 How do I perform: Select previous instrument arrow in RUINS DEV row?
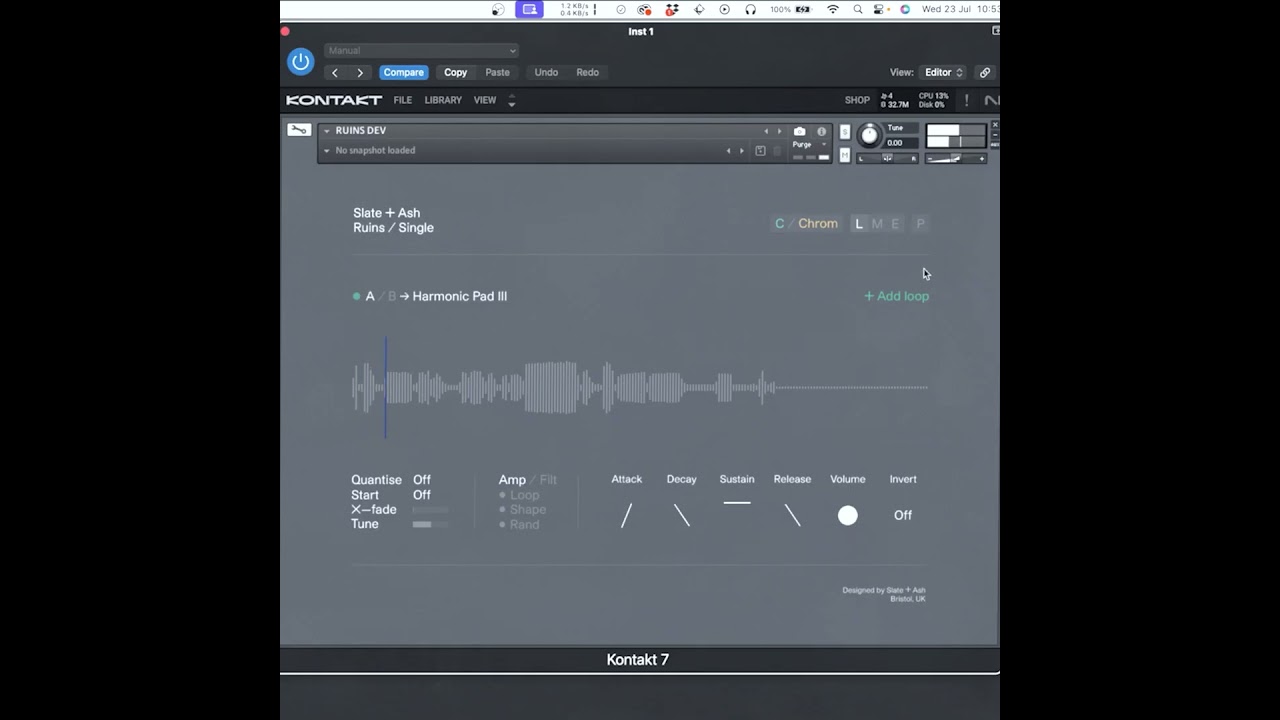pyautogui.click(x=767, y=131)
